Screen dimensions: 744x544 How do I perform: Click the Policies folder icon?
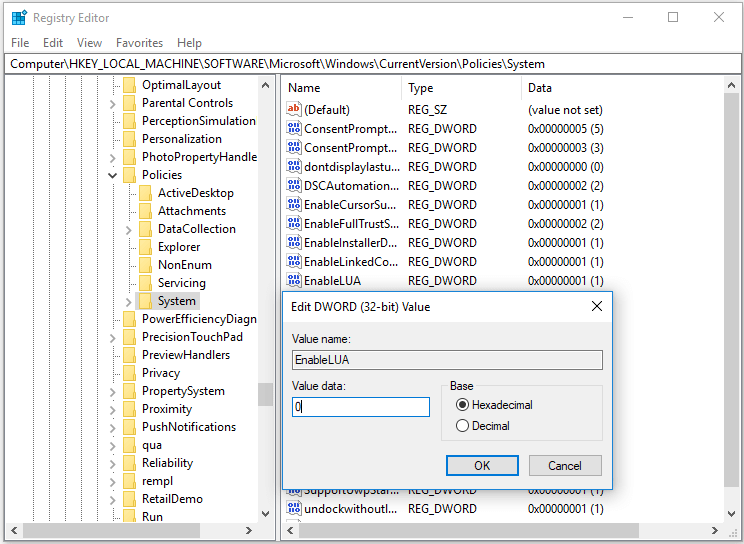pos(129,175)
